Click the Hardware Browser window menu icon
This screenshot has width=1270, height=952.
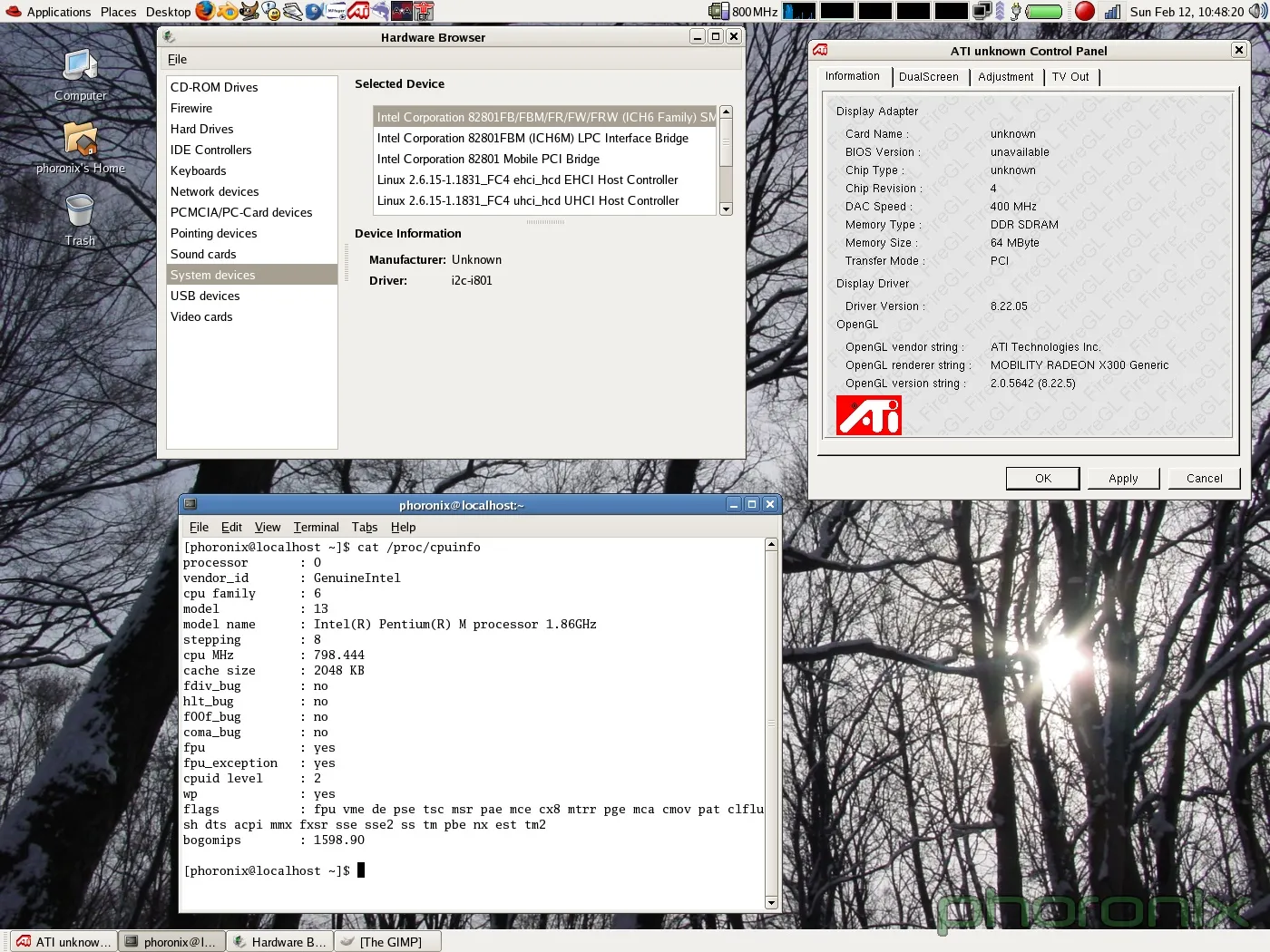(x=170, y=37)
